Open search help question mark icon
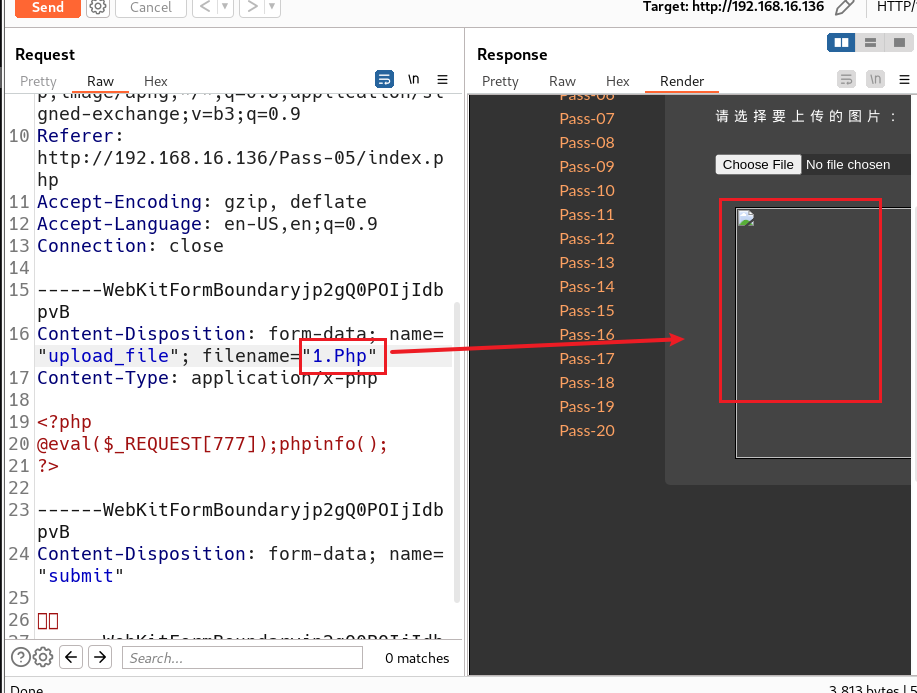This screenshot has width=917, height=693. [x=20, y=657]
